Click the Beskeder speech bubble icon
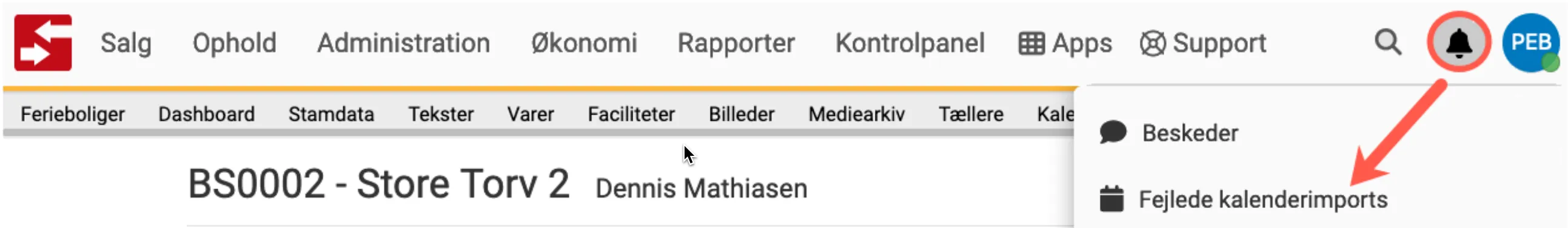 [x=1113, y=132]
